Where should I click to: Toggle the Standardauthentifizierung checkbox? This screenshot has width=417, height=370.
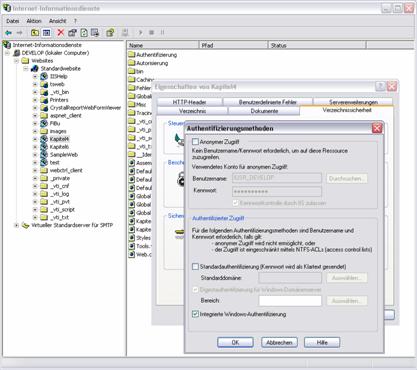196,267
